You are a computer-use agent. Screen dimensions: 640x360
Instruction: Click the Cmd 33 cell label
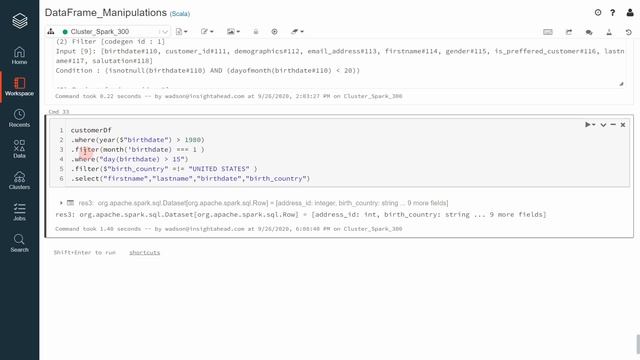[x=59, y=111]
